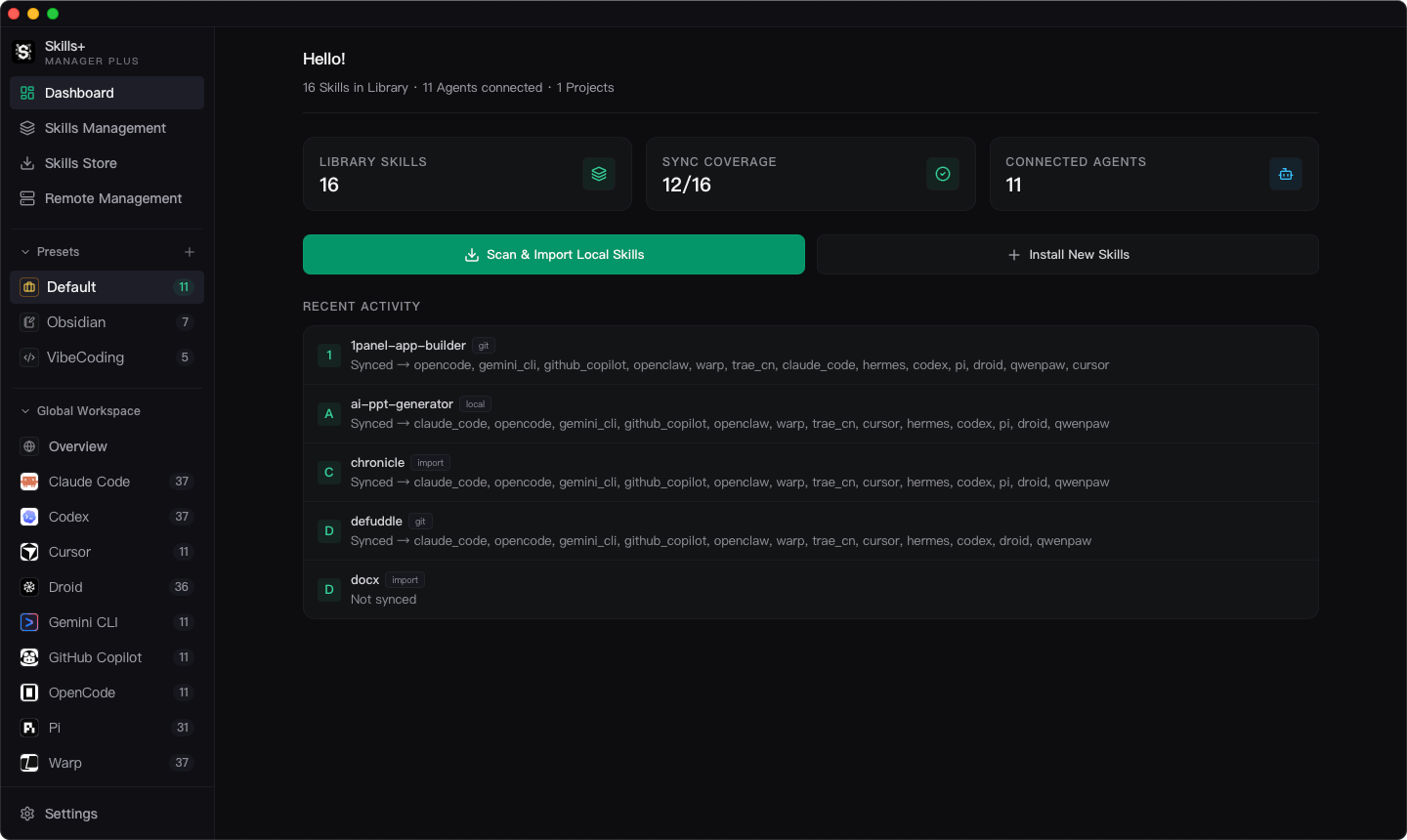This screenshot has width=1407, height=840.
Task: Click the Connected Agents robot icon
Action: click(x=1286, y=174)
